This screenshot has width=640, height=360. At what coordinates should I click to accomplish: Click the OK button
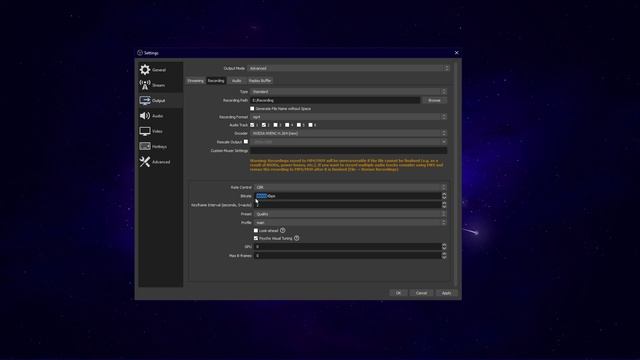tap(398, 293)
